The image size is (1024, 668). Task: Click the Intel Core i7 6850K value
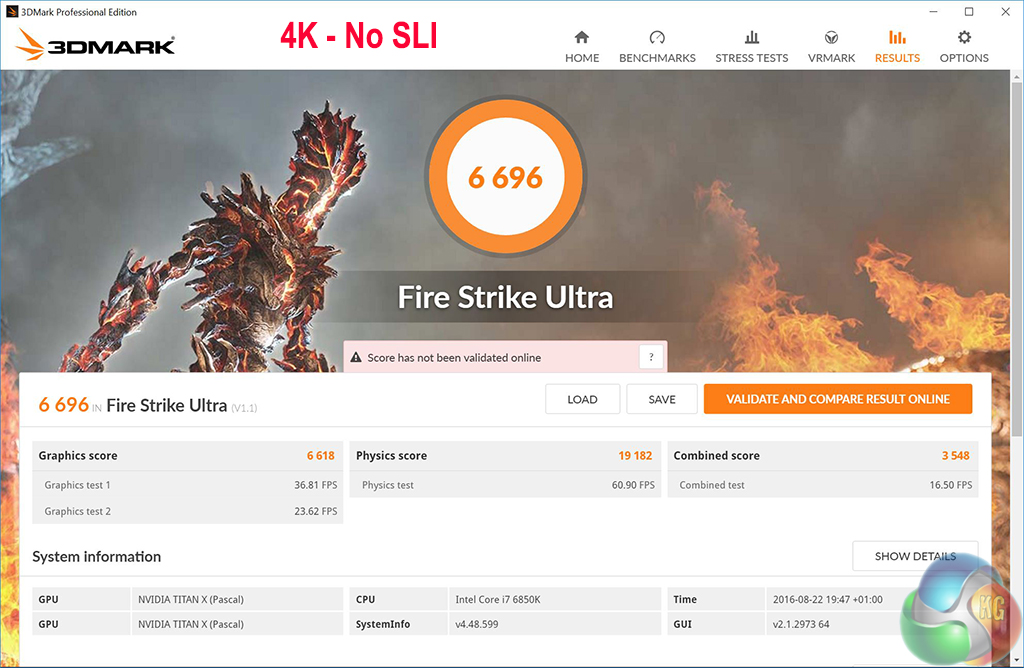pyautogui.click(x=498, y=599)
